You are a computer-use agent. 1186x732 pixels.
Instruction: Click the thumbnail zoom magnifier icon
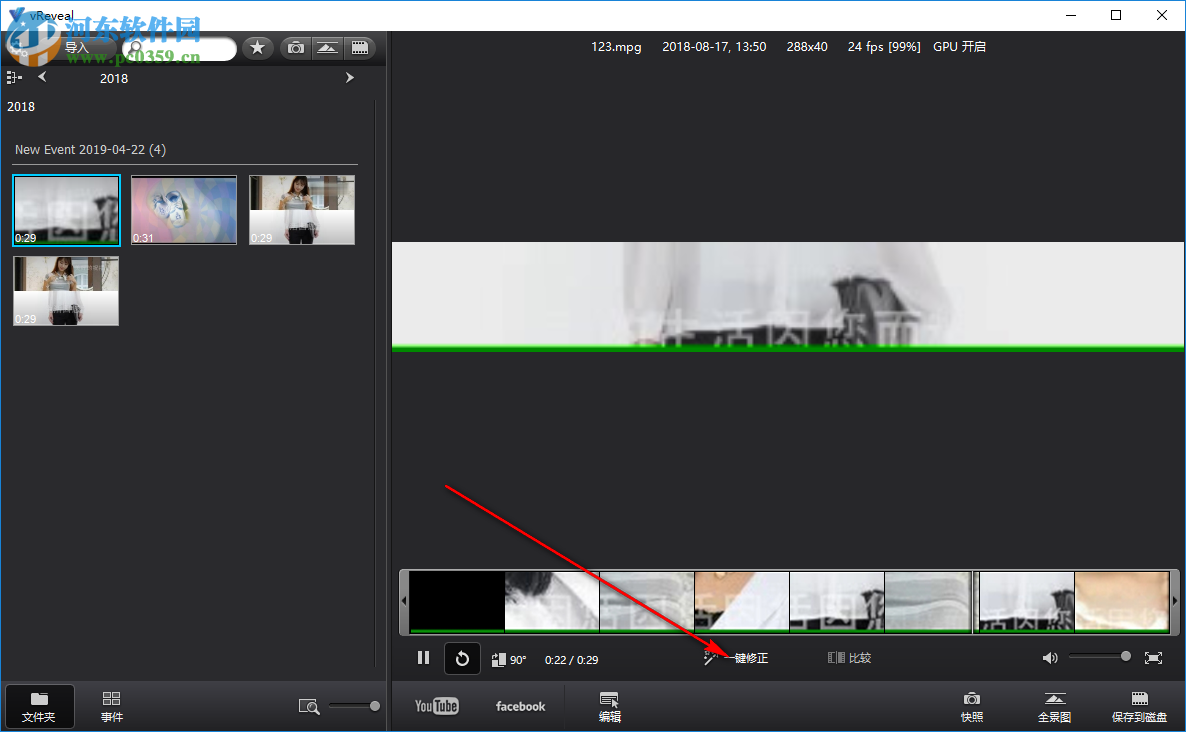point(309,706)
